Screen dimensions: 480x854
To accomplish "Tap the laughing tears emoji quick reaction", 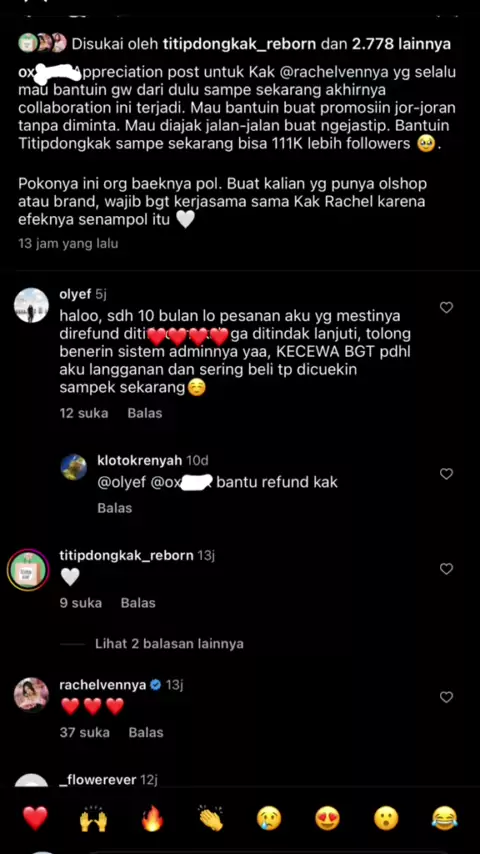I will pyautogui.click(x=445, y=819).
